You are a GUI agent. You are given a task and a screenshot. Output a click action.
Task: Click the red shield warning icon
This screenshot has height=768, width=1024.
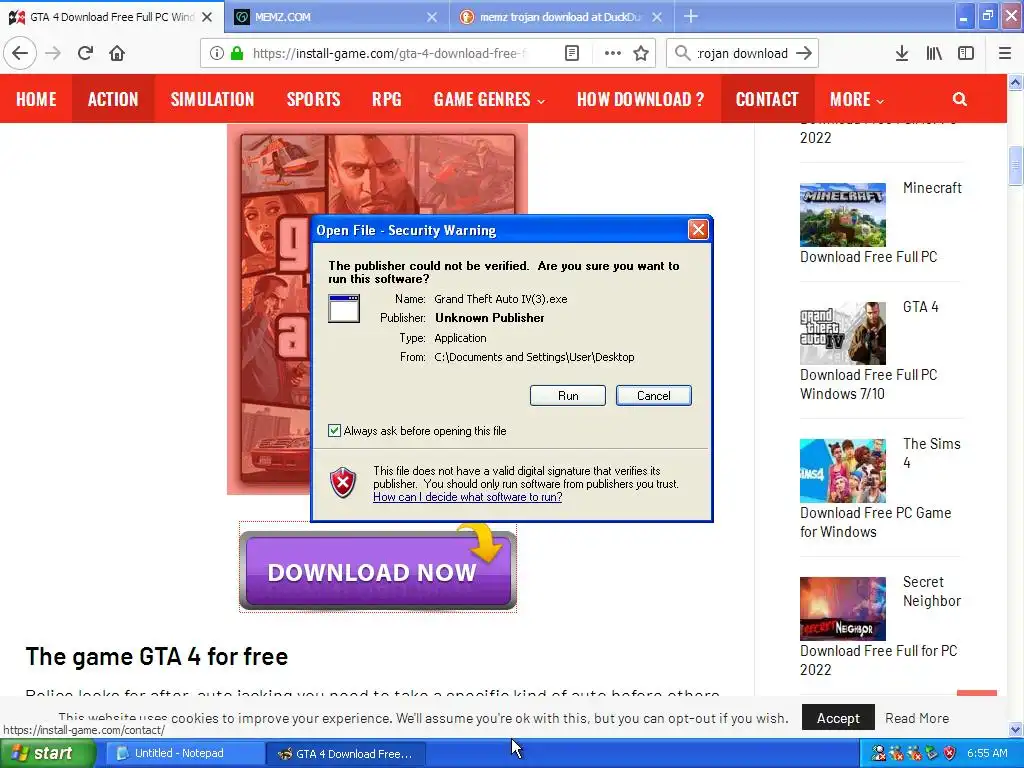[x=343, y=483]
